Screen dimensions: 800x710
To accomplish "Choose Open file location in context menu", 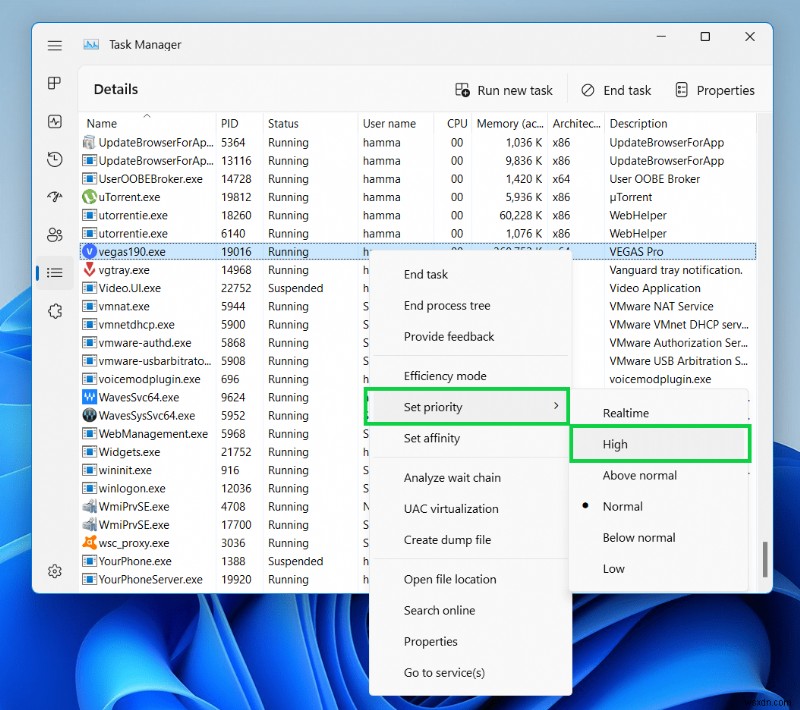I will tap(450, 579).
